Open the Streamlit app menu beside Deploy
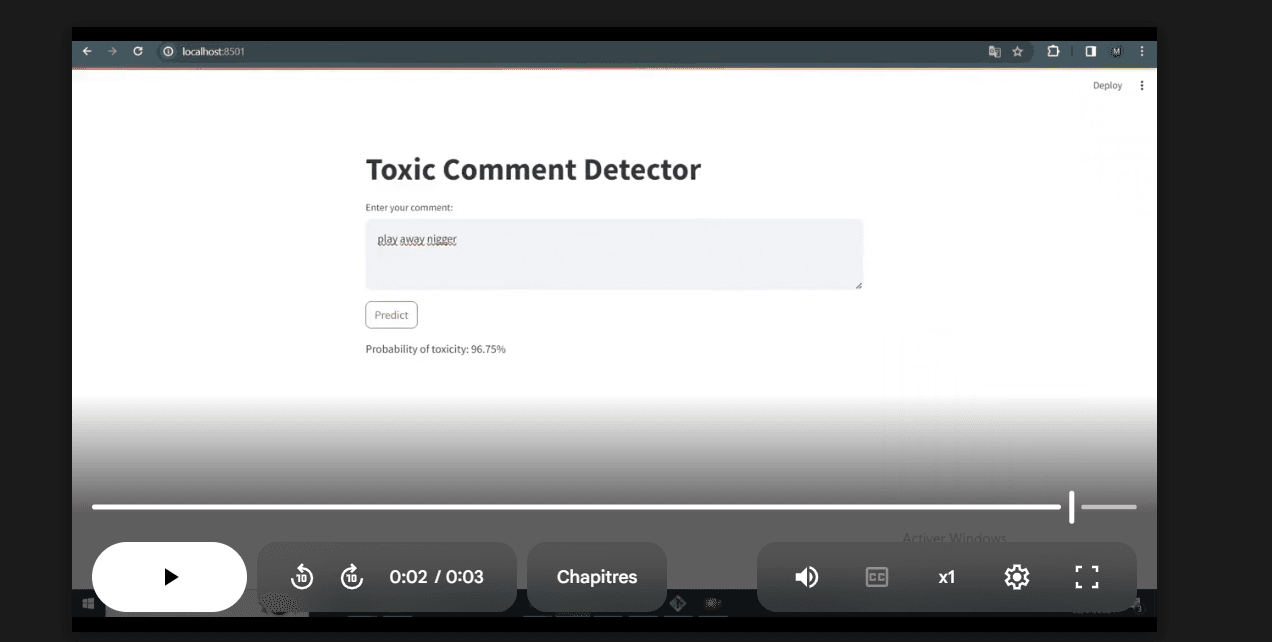This screenshot has width=1272, height=642. pos(1142,86)
